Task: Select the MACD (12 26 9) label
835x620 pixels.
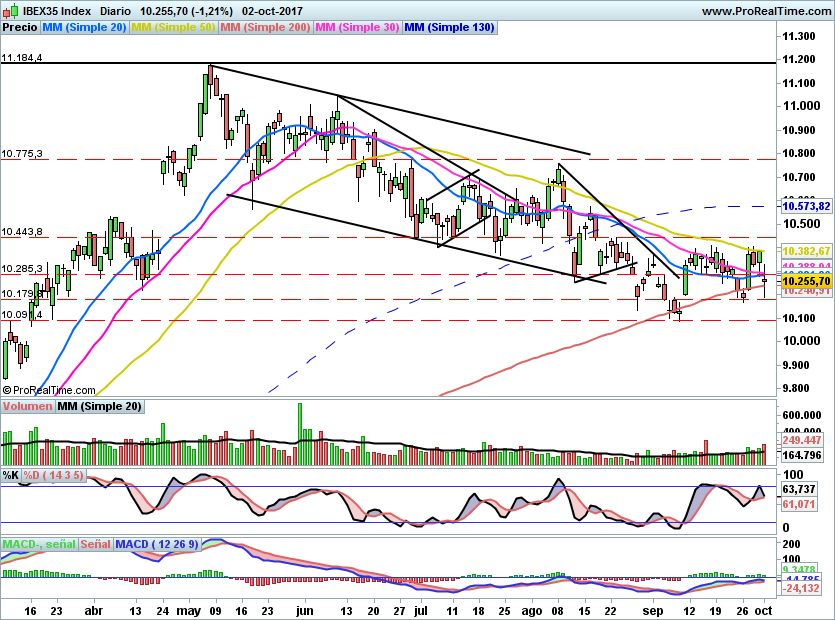Action: [x=157, y=544]
